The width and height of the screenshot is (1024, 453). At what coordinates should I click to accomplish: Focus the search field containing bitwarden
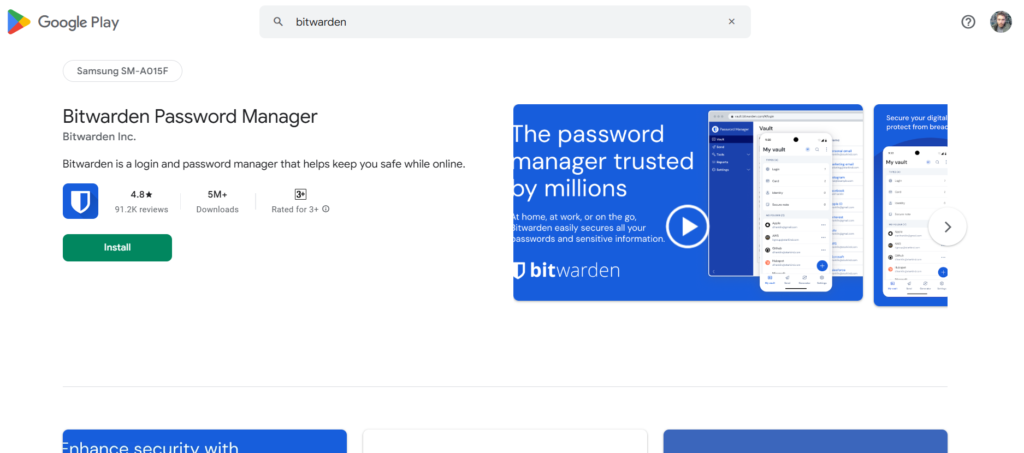tap(505, 22)
